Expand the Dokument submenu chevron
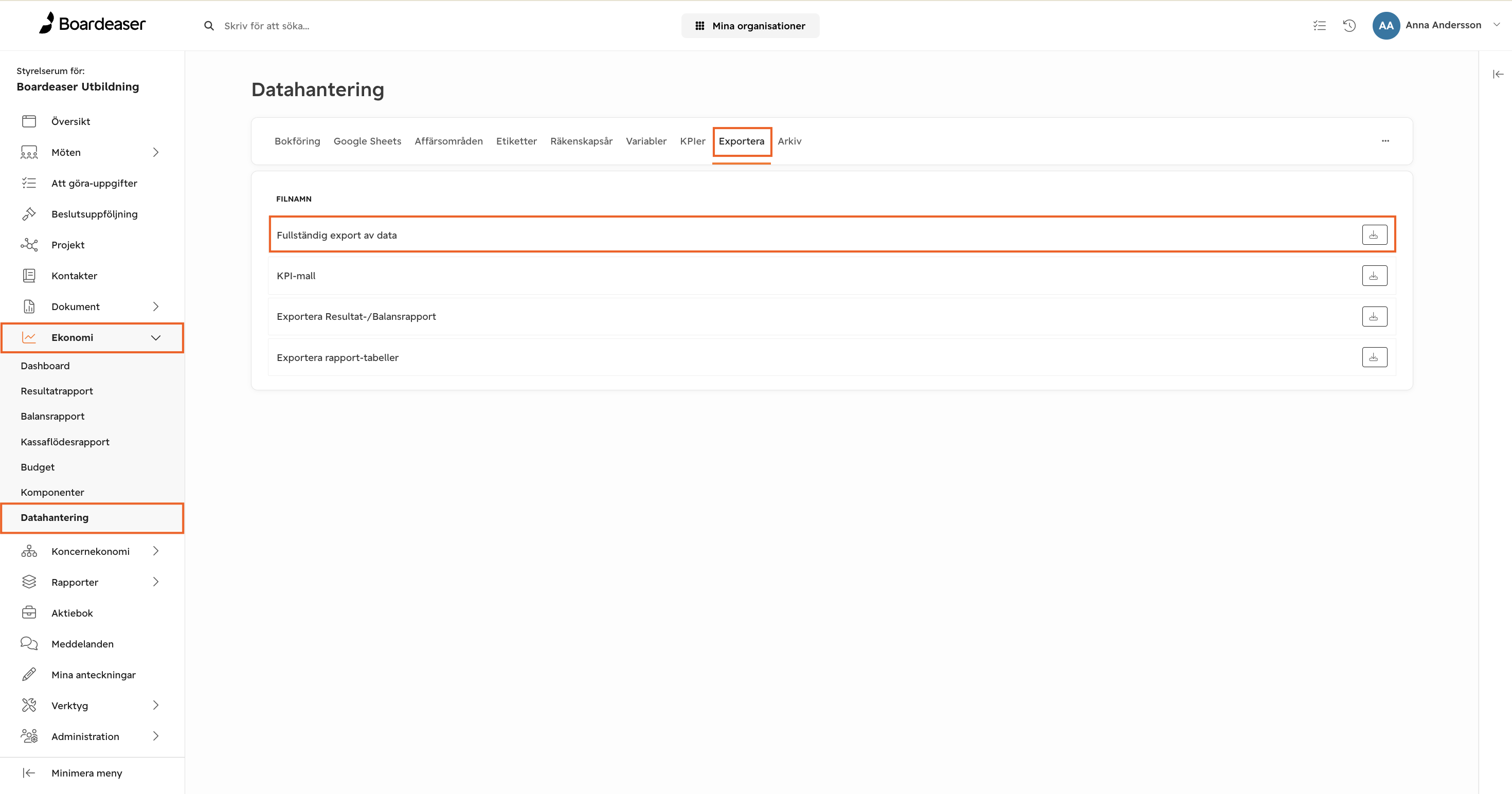Image resolution: width=1512 pixels, height=794 pixels. pos(155,306)
